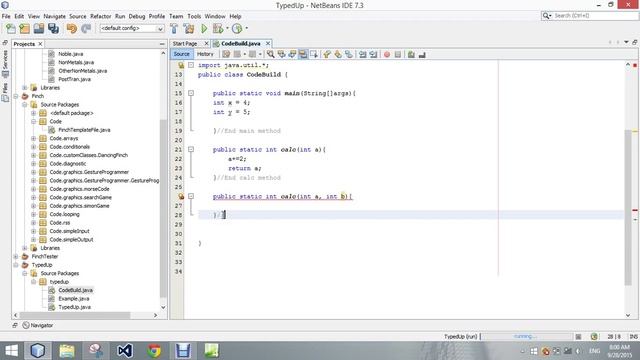Viewport: 640px width, 360px height.
Task: Open the Refactor menu
Action: pos(100,16)
